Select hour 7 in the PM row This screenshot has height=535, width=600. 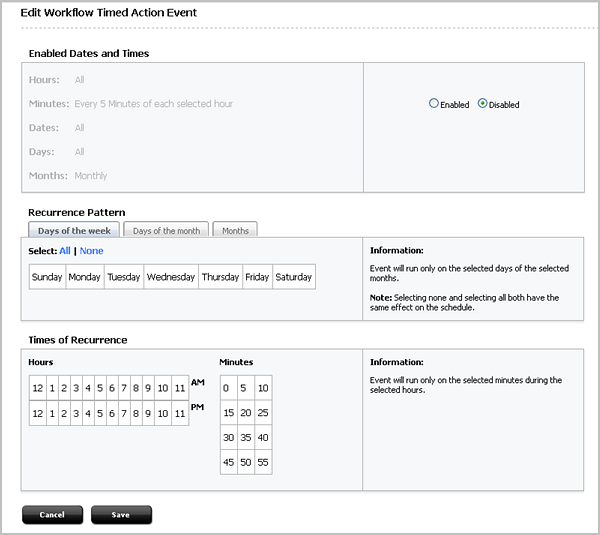pyautogui.click(x=124, y=413)
